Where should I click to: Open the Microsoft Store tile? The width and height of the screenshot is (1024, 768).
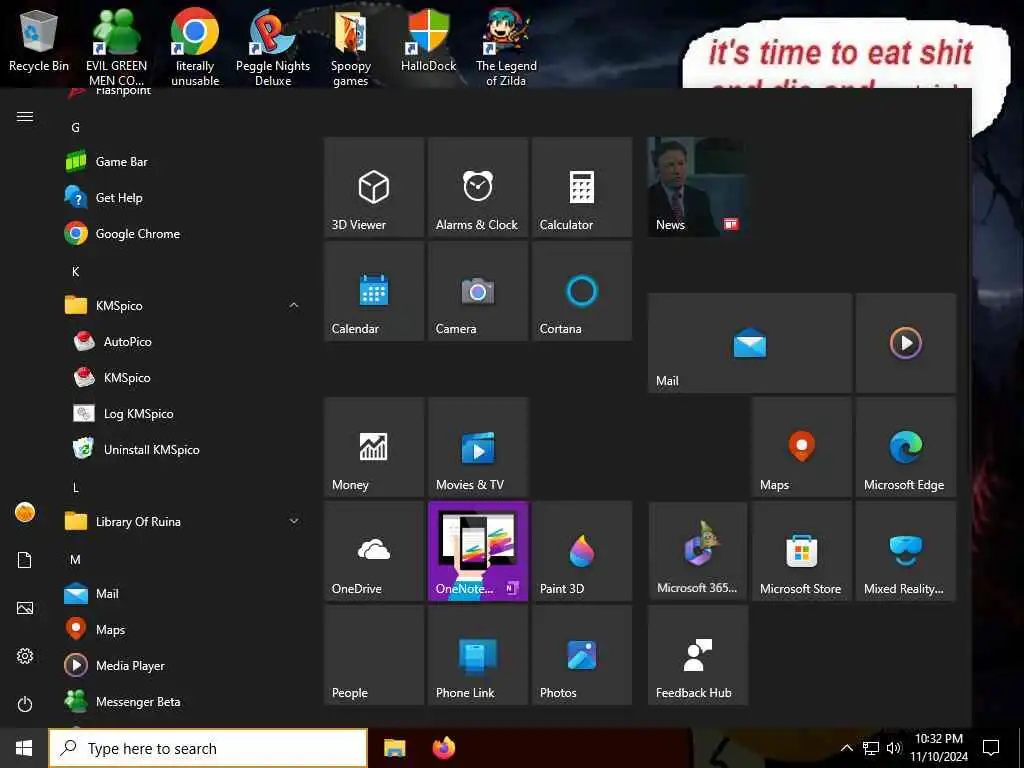click(x=801, y=551)
